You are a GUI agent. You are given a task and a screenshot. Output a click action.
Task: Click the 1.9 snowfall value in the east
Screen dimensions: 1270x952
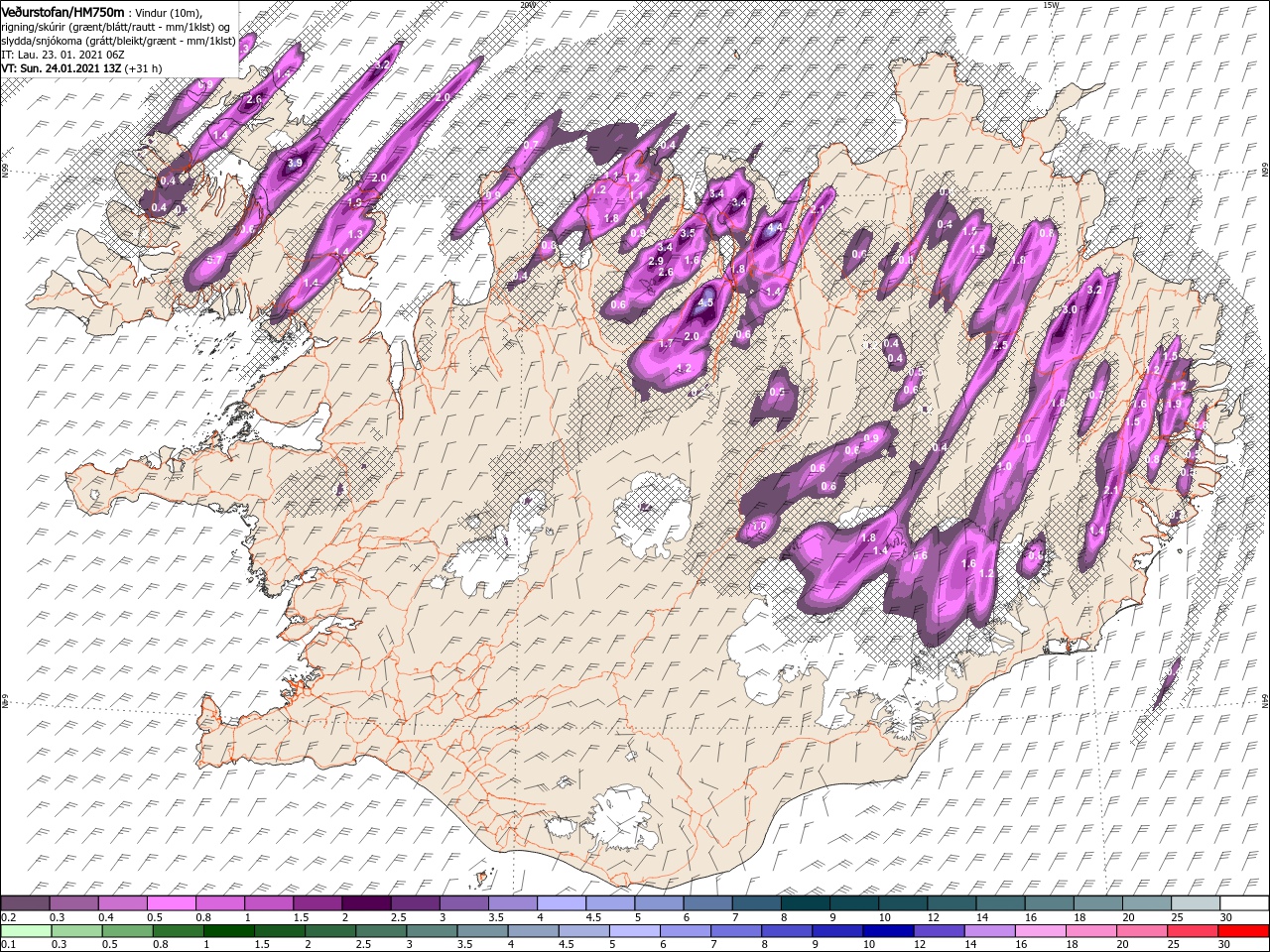1173,404
